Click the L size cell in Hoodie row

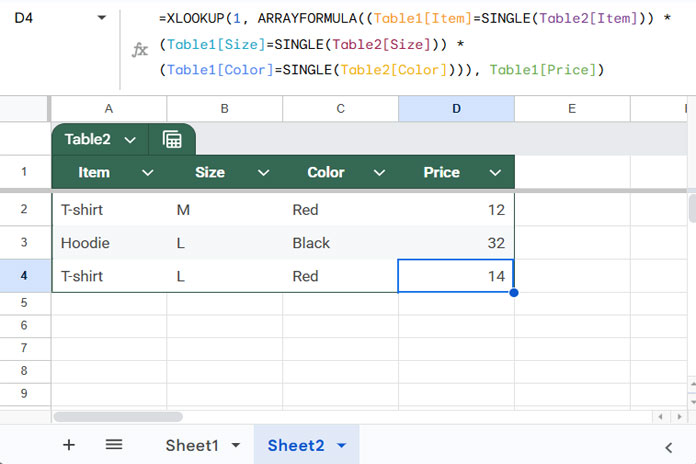click(x=225, y=243)
